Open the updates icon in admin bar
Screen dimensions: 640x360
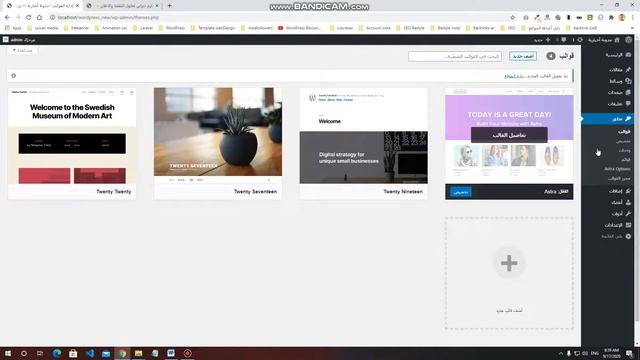580,40
